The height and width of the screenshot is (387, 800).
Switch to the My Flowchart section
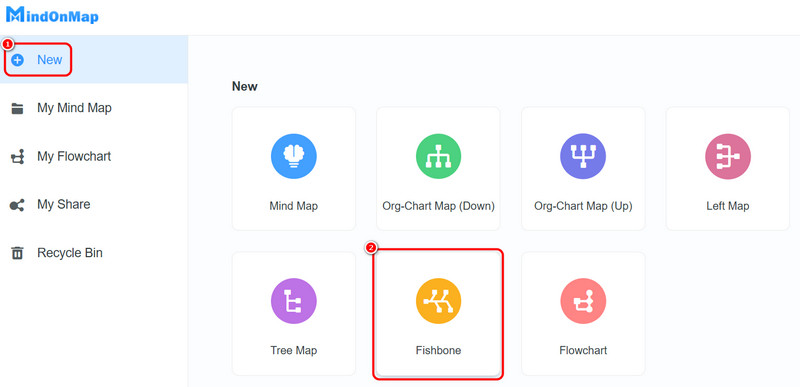click(94, 156)
